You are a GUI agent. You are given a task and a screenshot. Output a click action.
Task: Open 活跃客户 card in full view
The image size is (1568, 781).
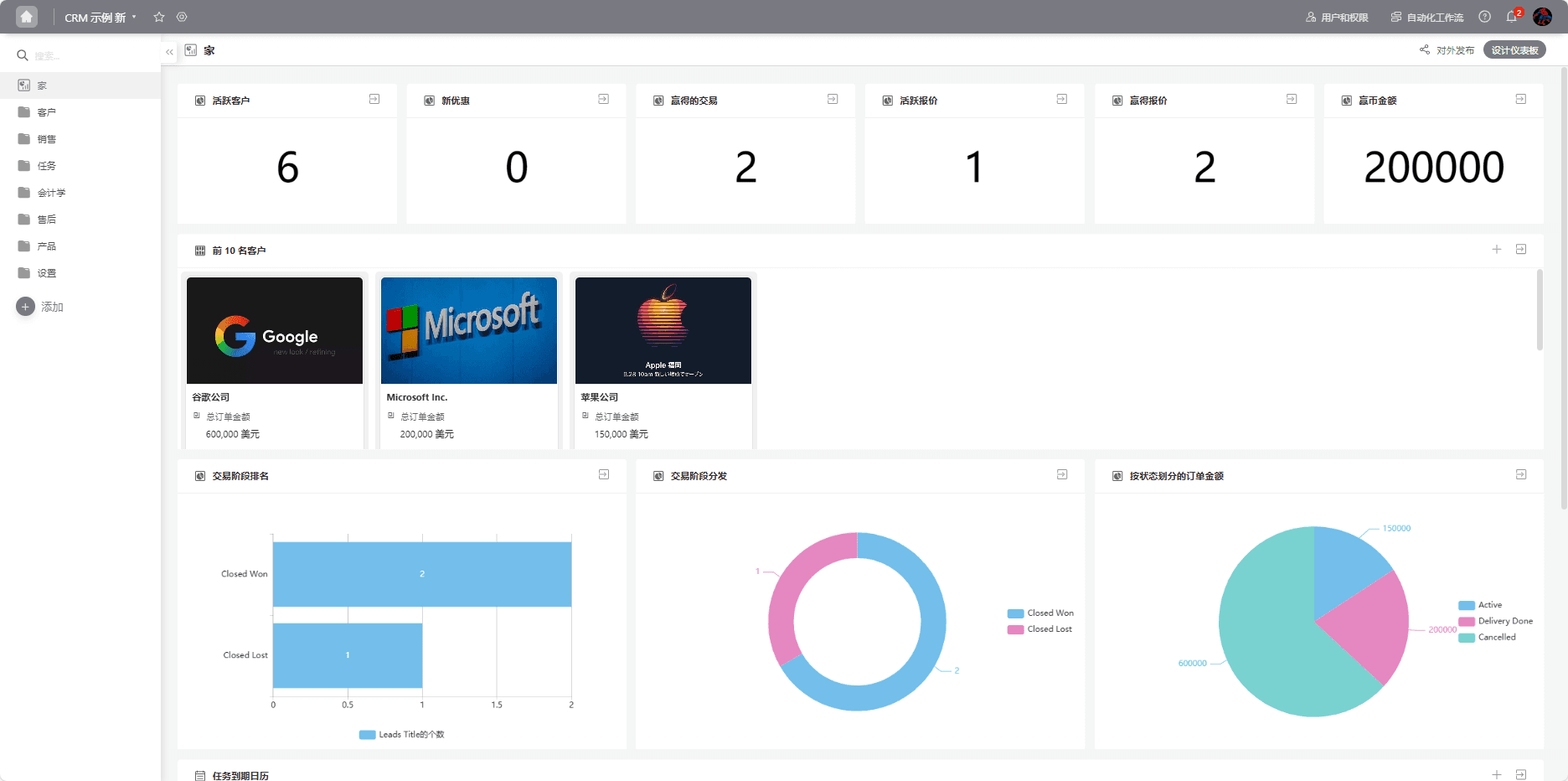[374, 100]
